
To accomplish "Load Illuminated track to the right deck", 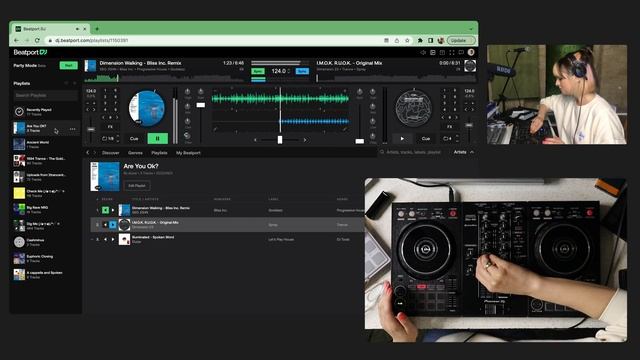I will 113,240.
